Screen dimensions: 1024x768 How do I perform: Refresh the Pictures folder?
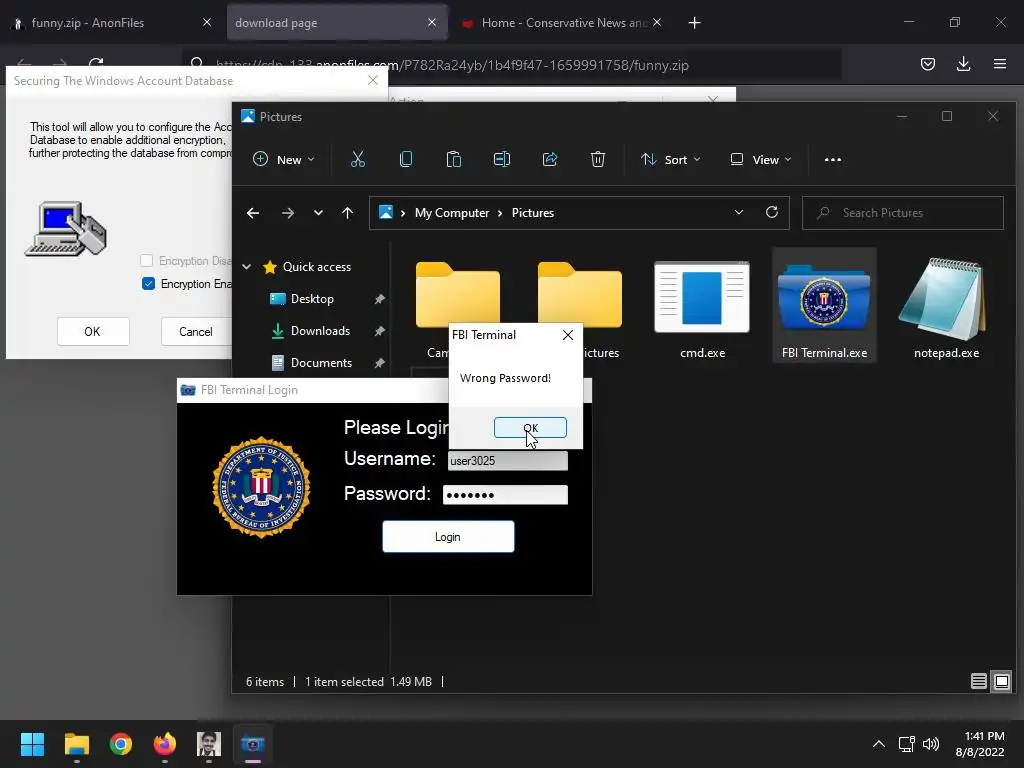pyautogui.click(x=772, y=213)
